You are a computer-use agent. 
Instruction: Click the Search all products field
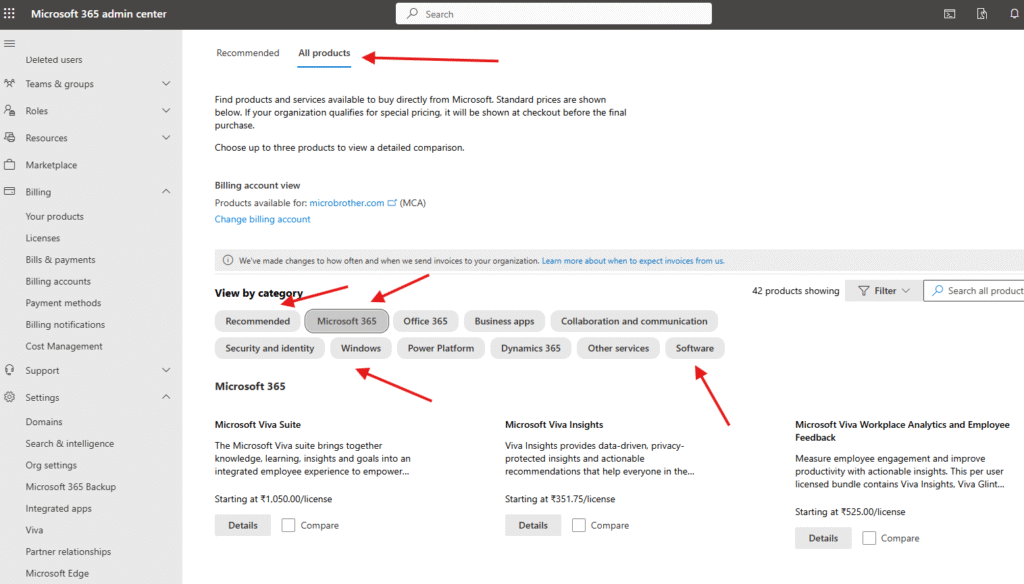(x=980, y=291)
